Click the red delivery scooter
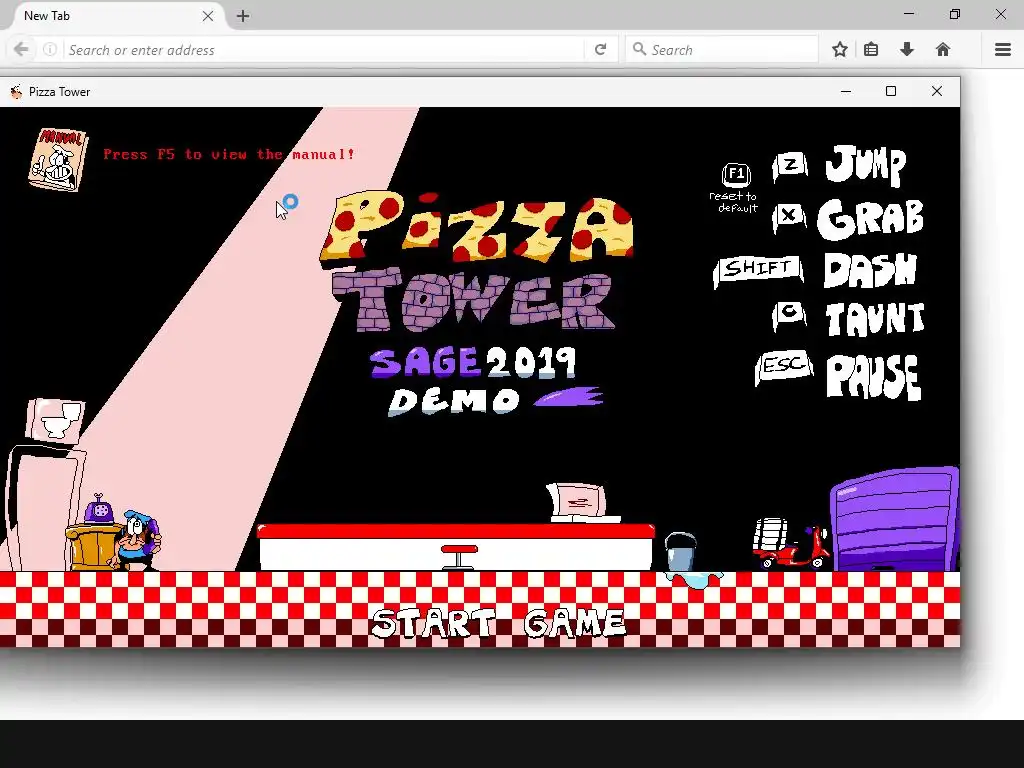 790,543
